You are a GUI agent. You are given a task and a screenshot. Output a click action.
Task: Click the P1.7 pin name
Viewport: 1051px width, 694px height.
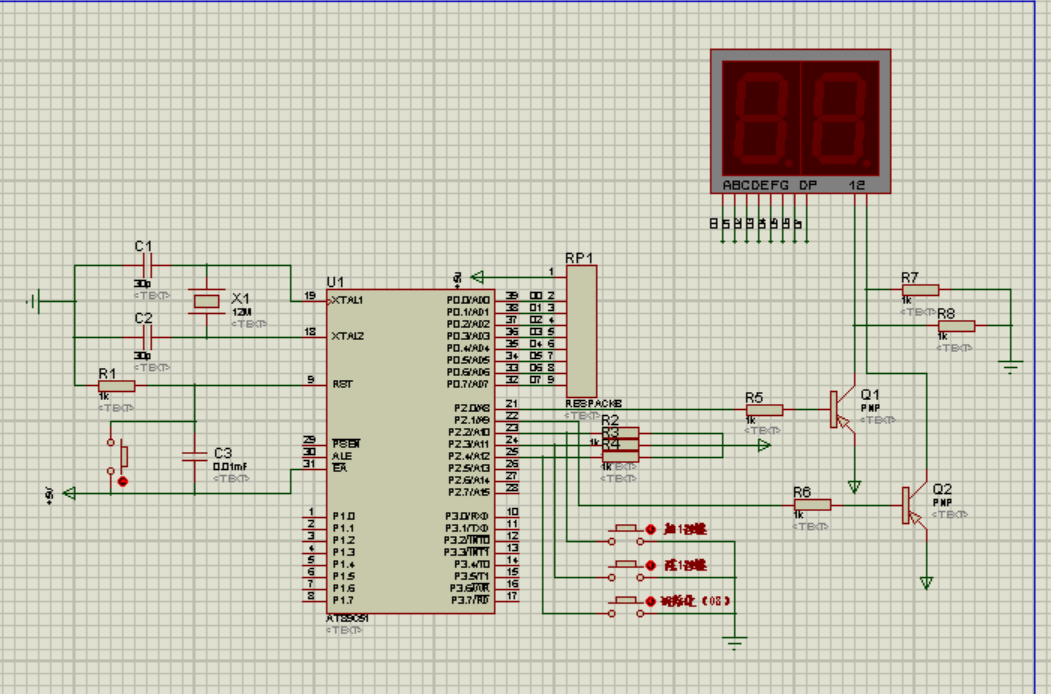click(344, 600)
